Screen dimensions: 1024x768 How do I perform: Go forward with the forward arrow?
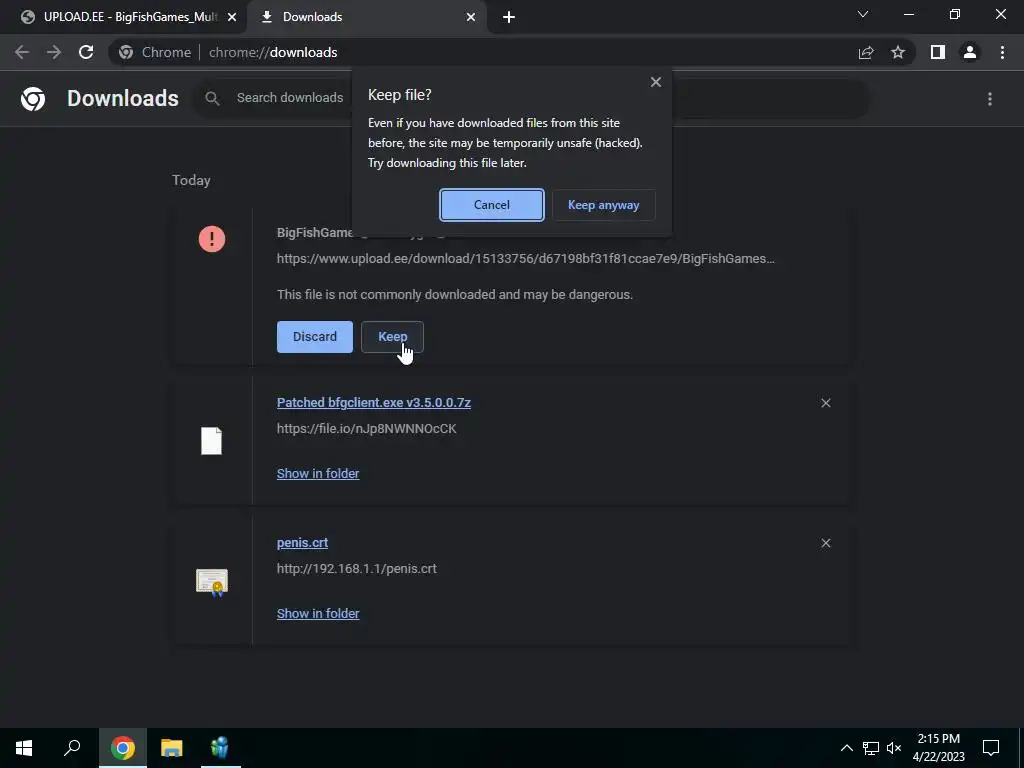click(54, 52)
